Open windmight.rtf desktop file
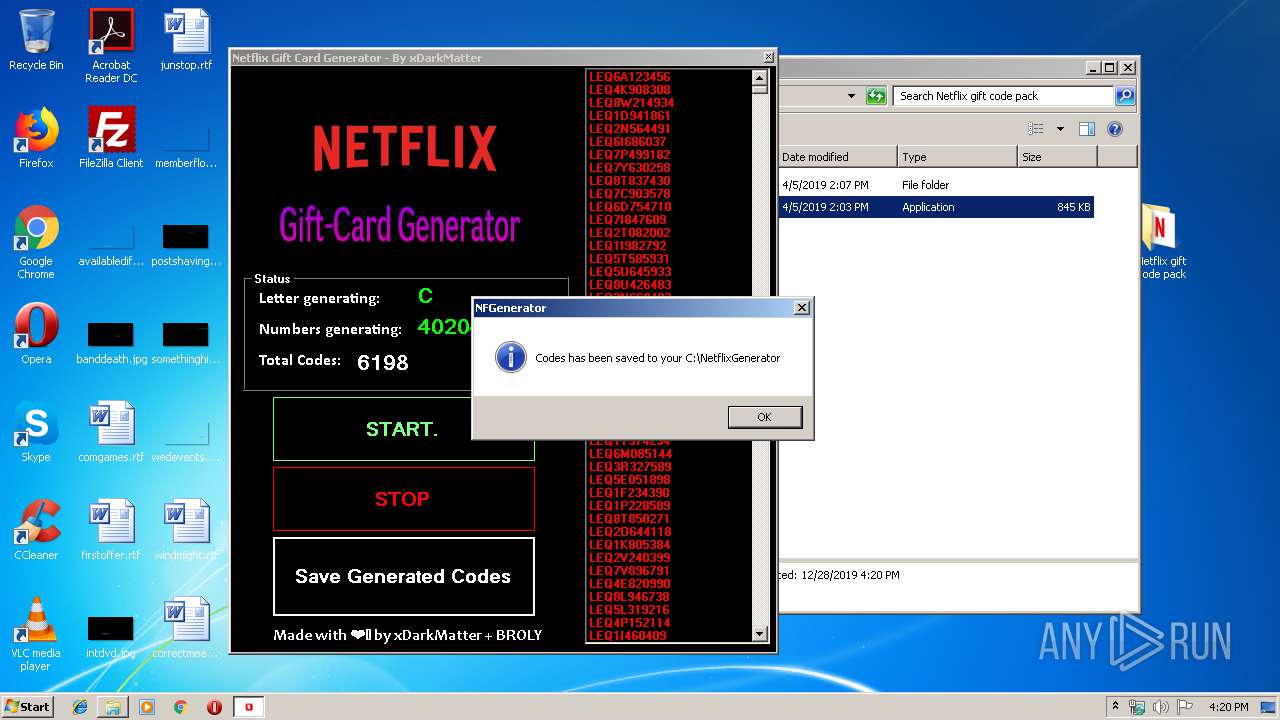Image resolution: width=1280 pixels, height=720 pixels. [187, 530]
